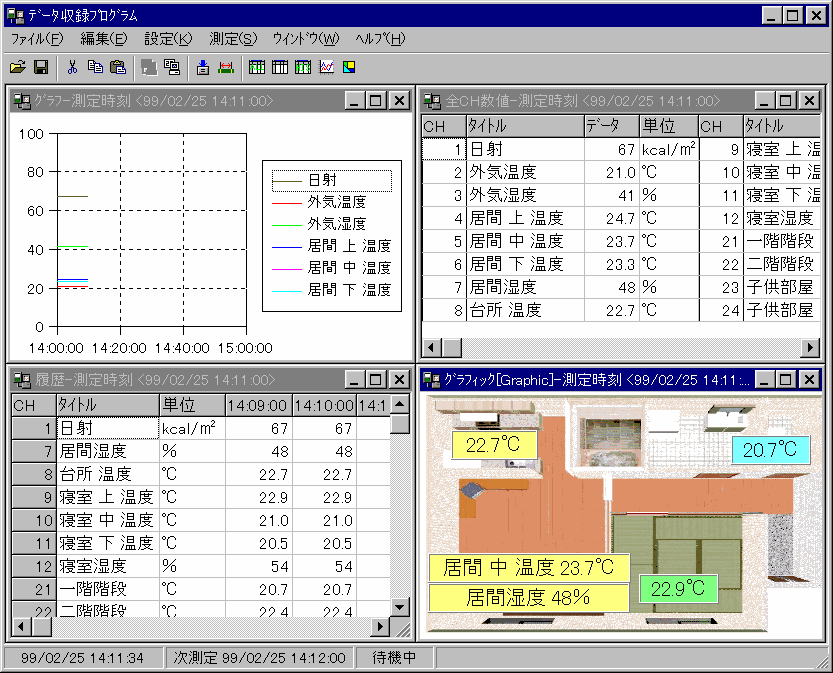Open the ヘルプ(H) menu
Screen dimensions: 833x673
click(x=380, y=39)
